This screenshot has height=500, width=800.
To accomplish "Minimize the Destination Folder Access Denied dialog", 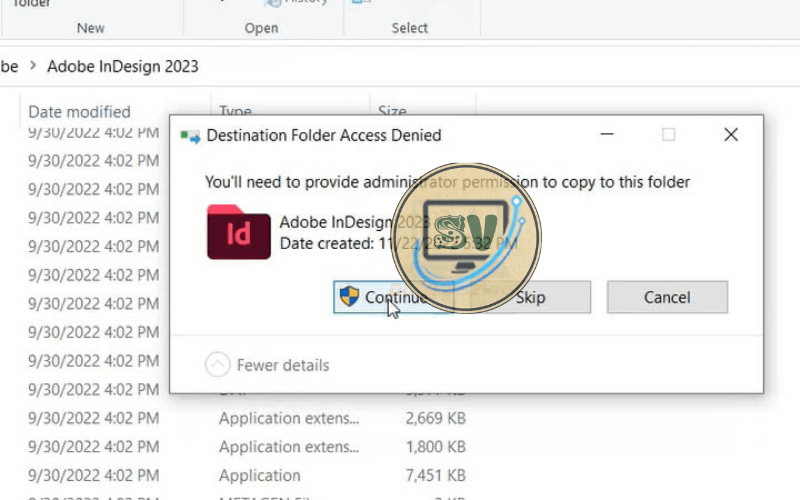I will [607, 135].
